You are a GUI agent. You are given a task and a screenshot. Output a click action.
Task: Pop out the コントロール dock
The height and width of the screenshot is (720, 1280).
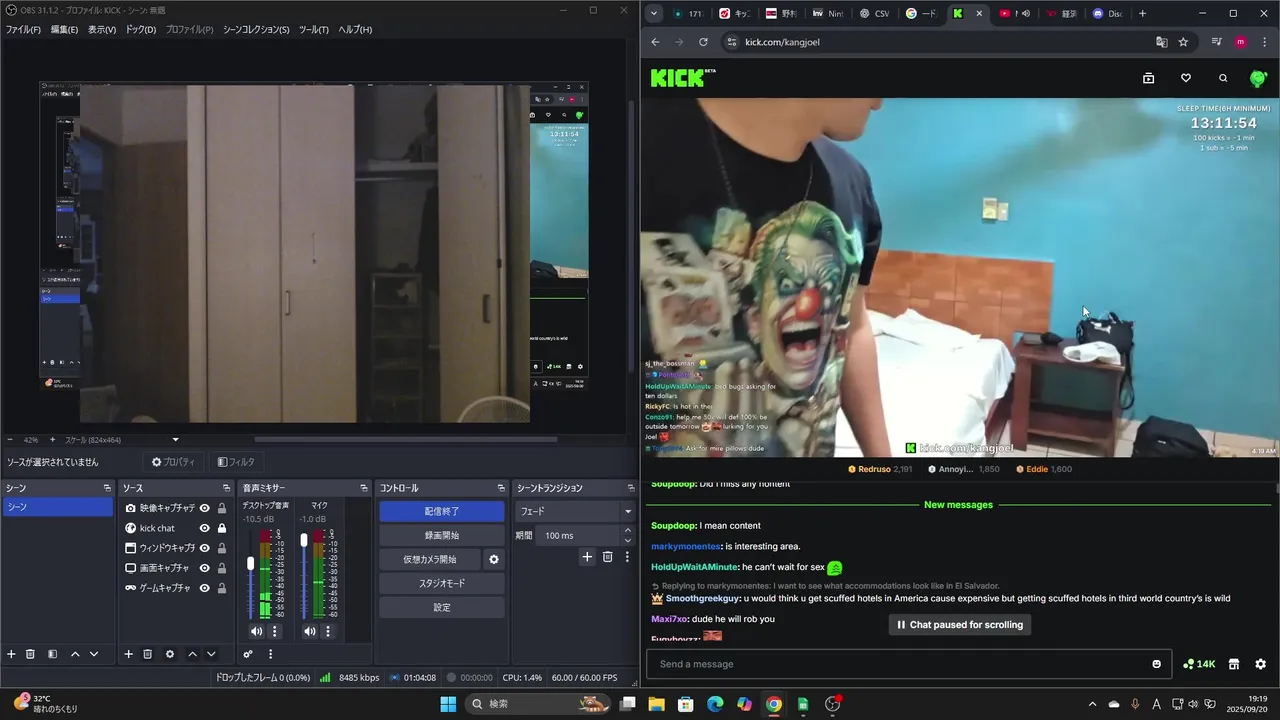(501, 488)
